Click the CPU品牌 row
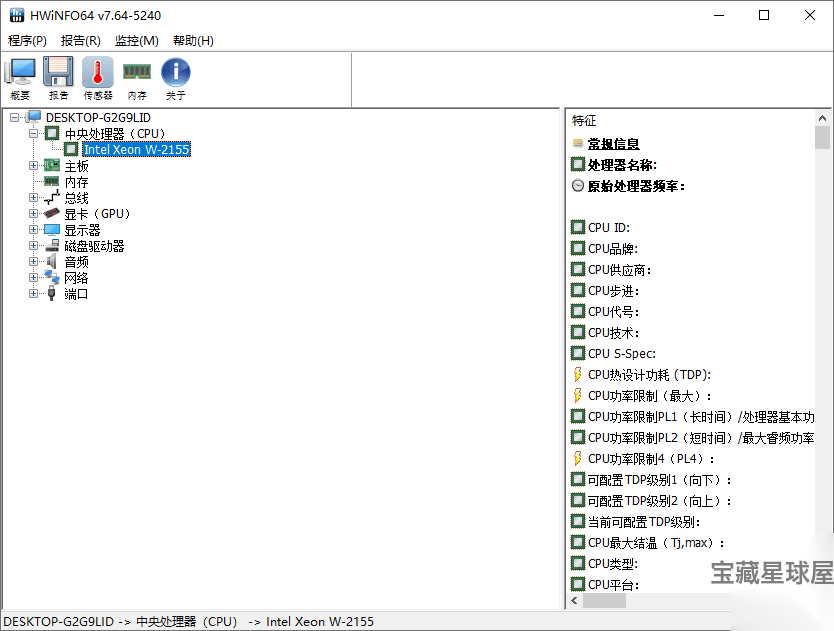Screen dimensions: 834x631 point(604,248)
